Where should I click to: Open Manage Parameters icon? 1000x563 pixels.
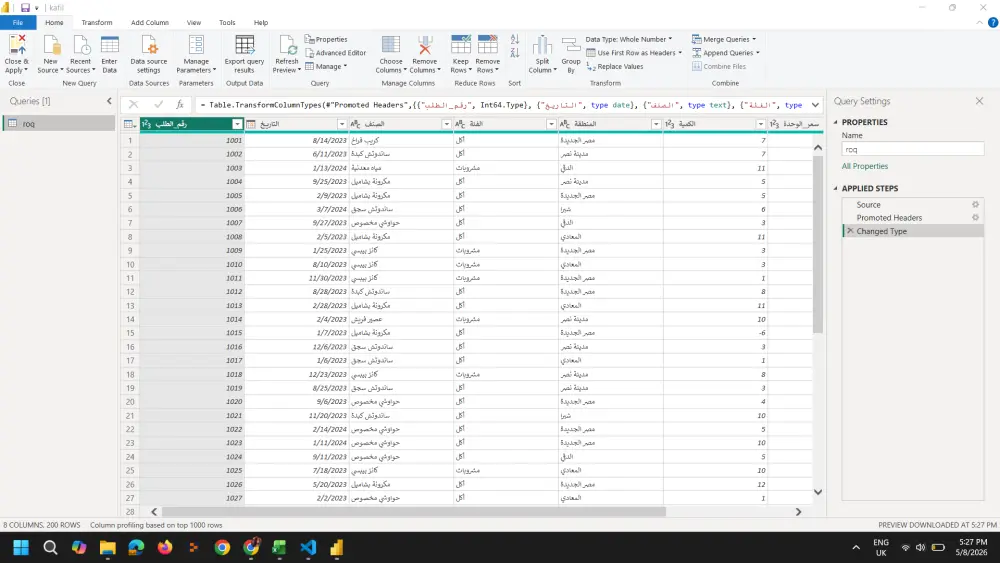tap(196, 46)
